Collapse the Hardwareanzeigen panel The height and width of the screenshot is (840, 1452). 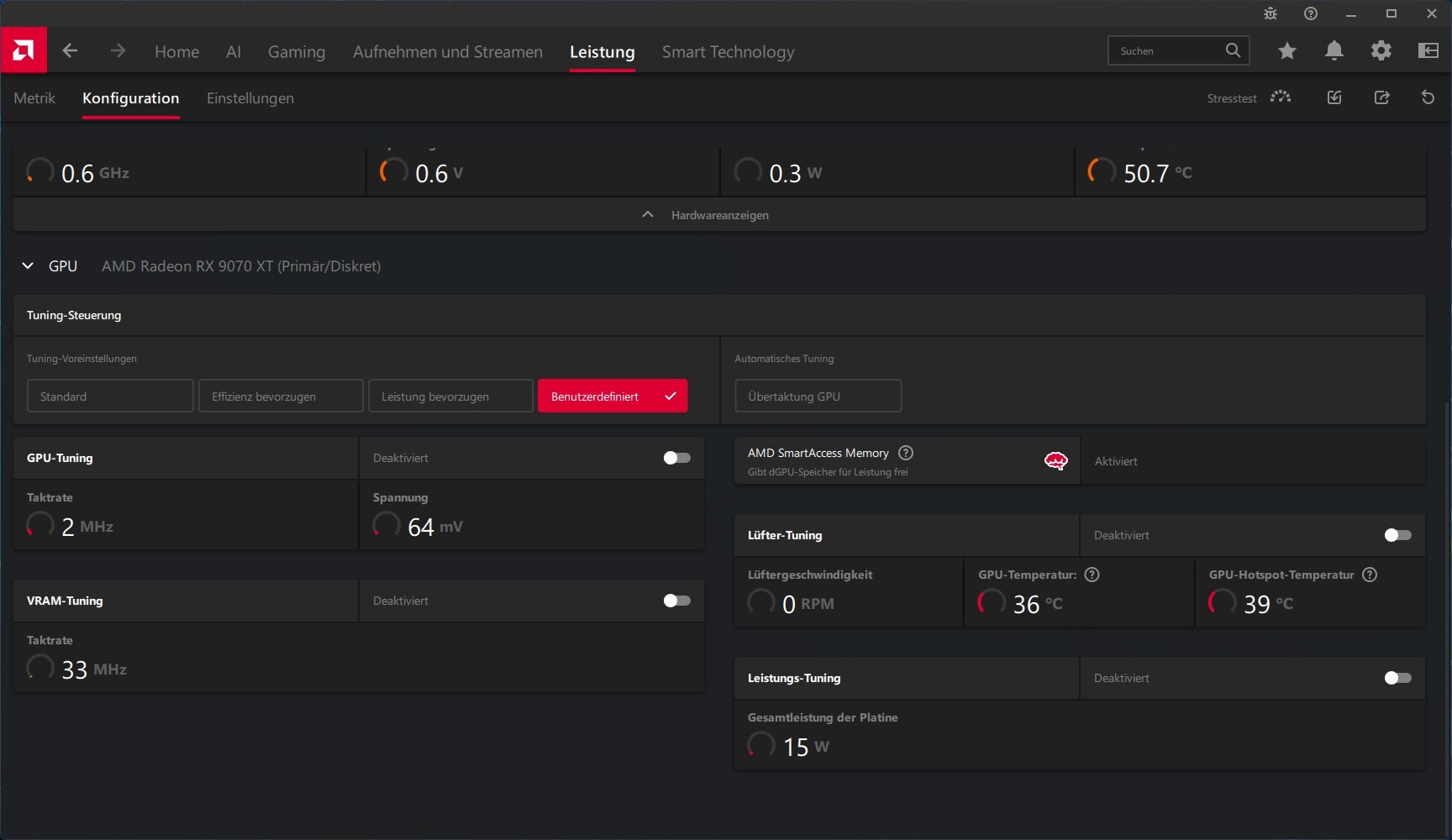pyautogui.click(x=719, y=215)
